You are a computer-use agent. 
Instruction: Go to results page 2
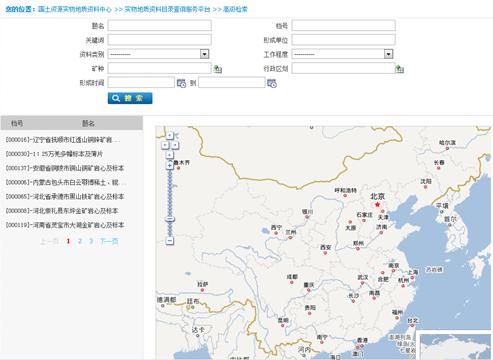(80, 241)
